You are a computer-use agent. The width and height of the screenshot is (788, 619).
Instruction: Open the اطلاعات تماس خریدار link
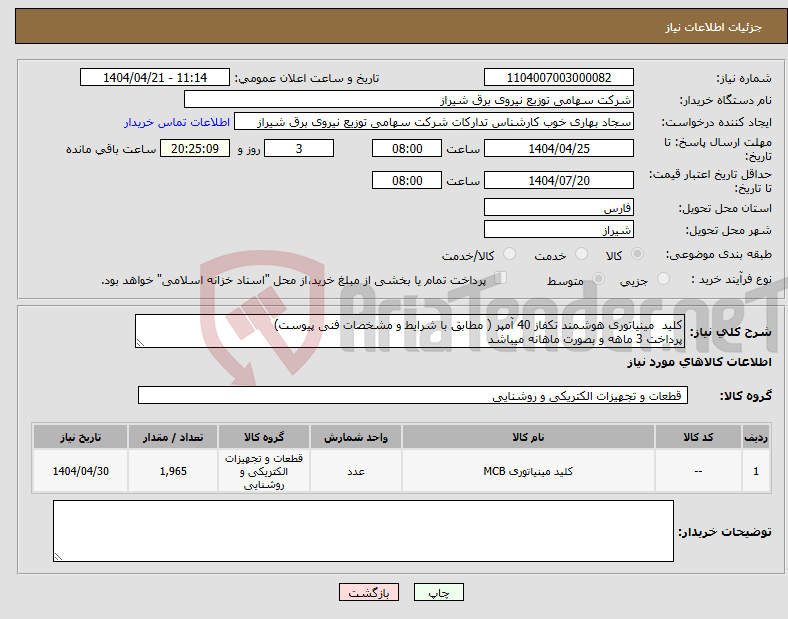177,122
